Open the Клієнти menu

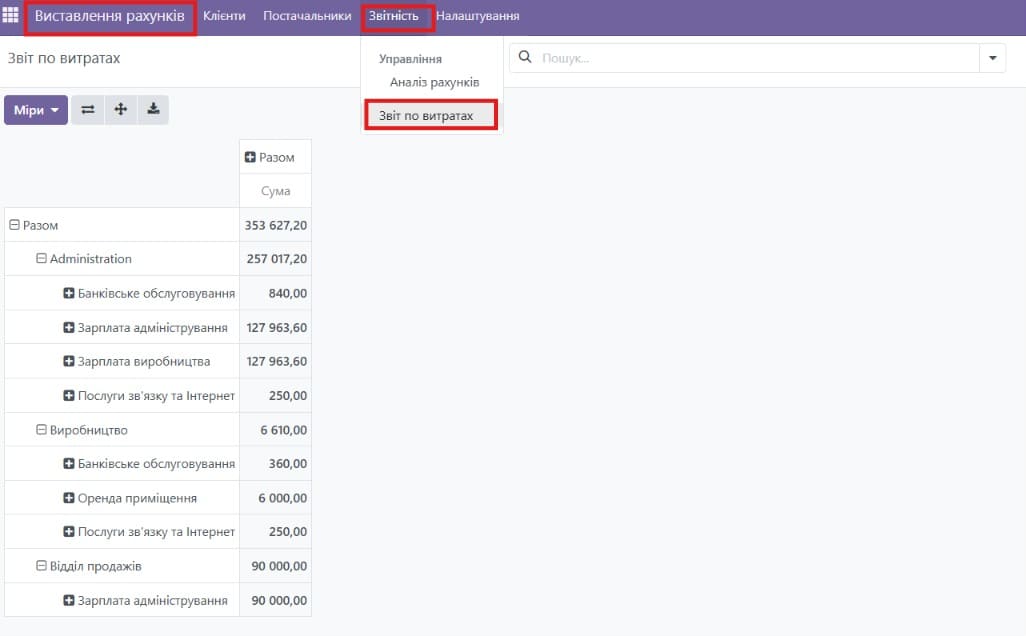click(224, 16)
